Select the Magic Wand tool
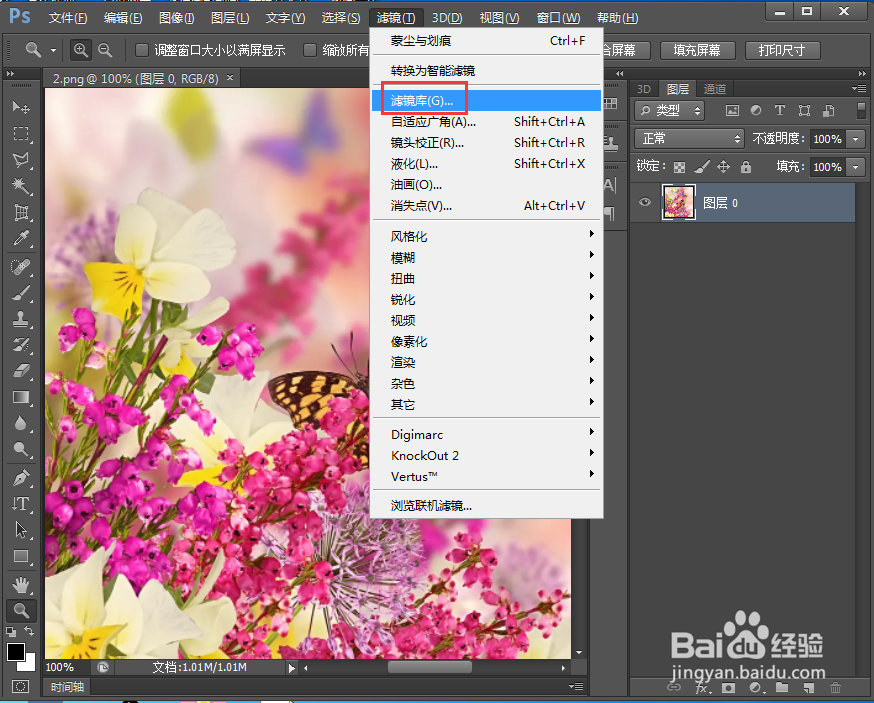Viewport: 874px width, 703px height. (21, 186)
